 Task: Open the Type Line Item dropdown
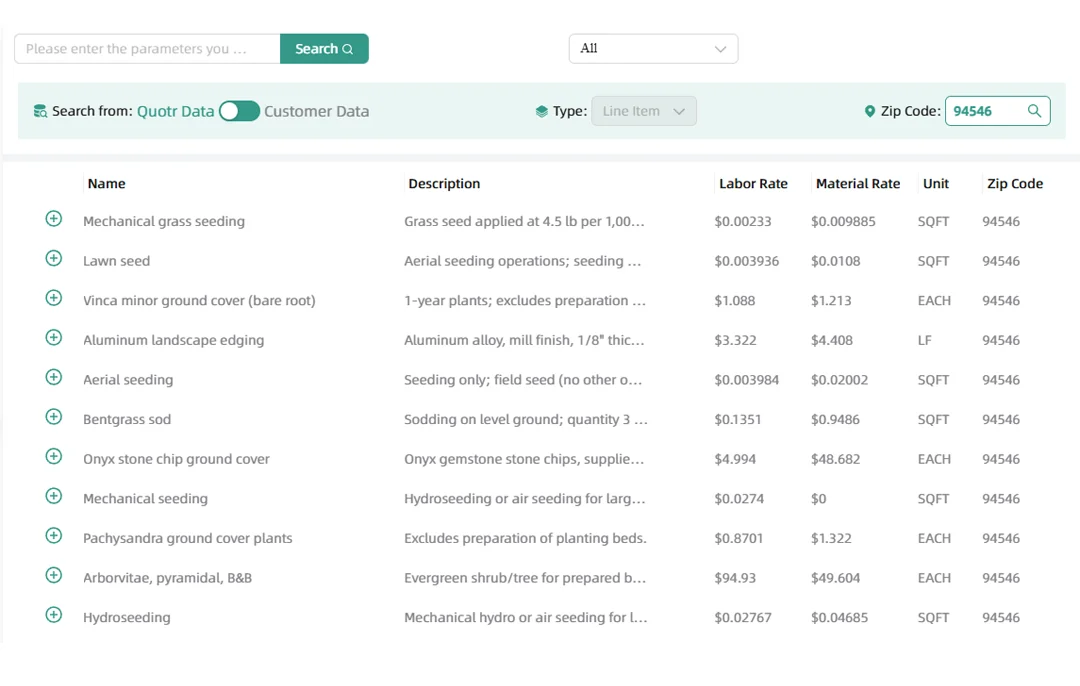643,111
